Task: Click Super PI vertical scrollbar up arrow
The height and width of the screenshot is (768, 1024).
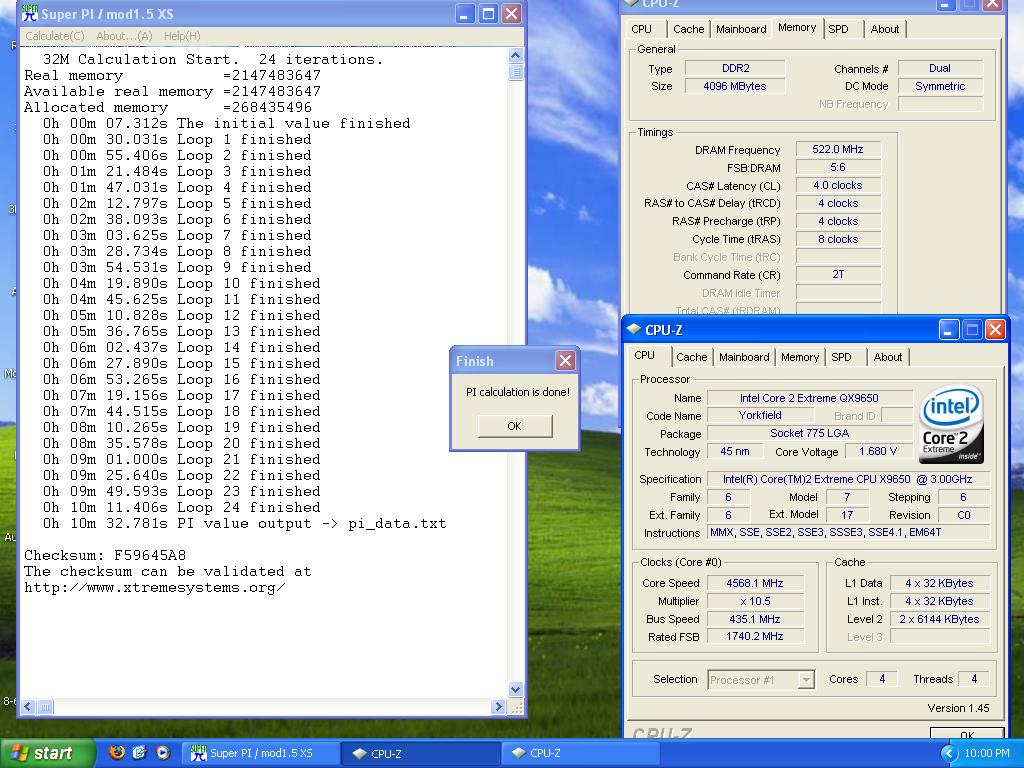Action: 515,56
